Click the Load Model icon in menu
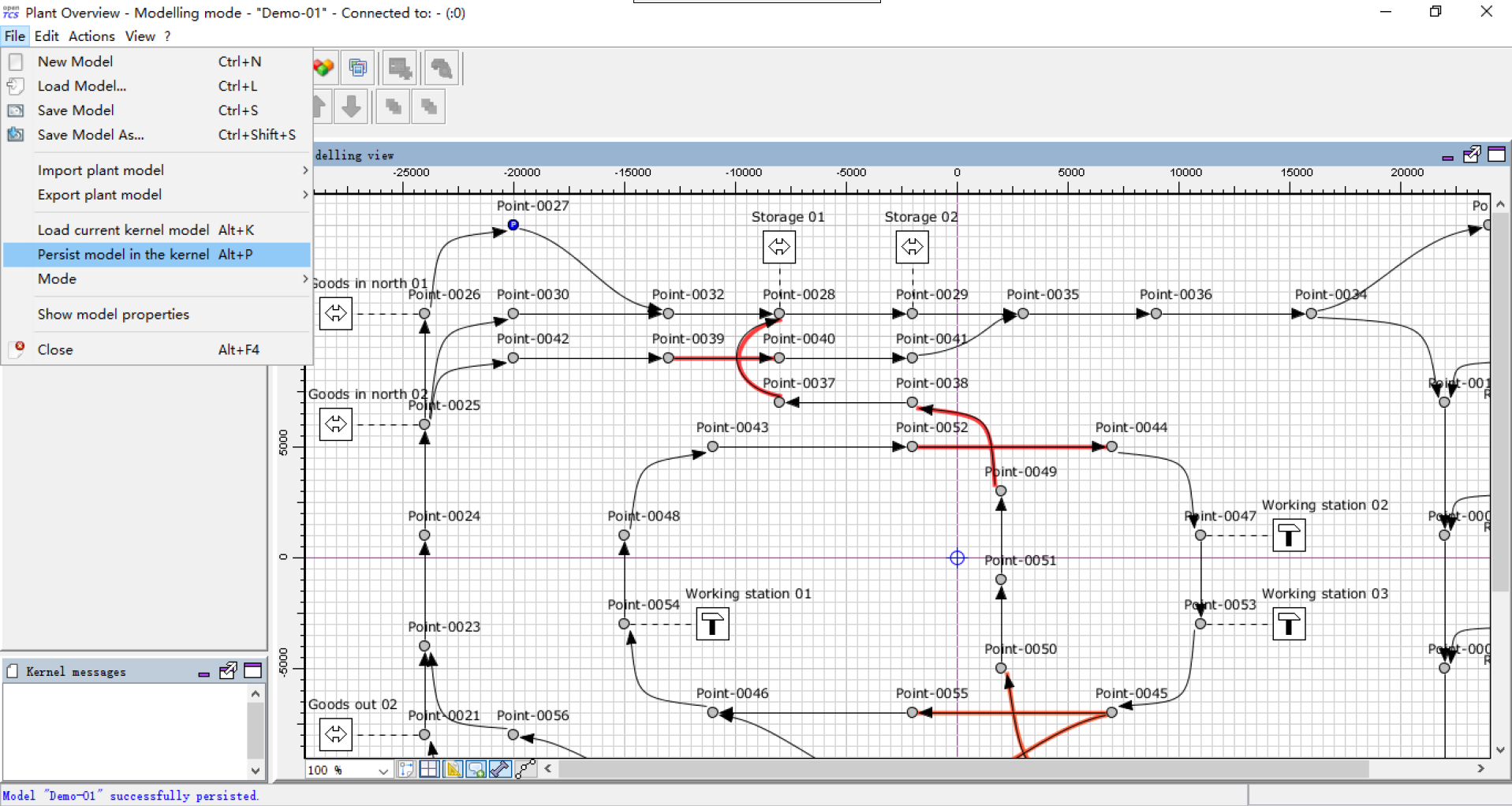The width and height of the screenshot is (1512, 806). [x=16, y=86]
